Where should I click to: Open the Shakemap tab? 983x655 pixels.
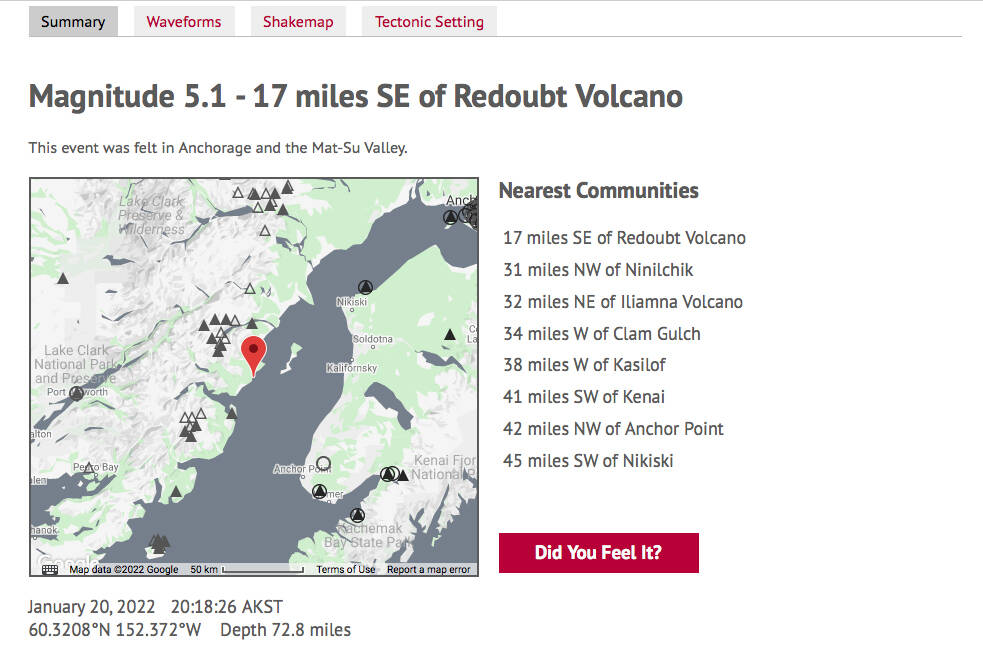pos(298,22)
